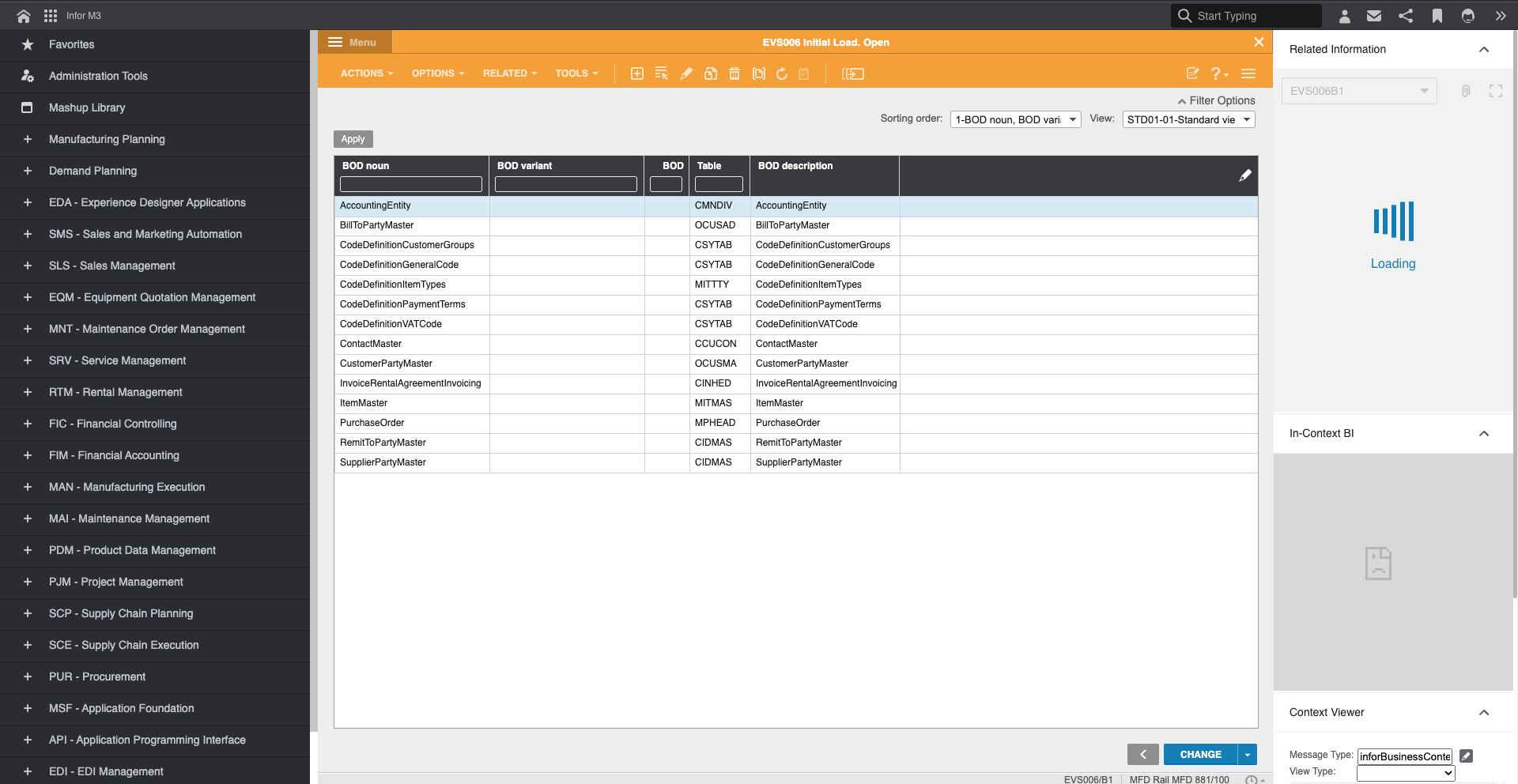The width and height of the screenshot is (1518, 784).
Task: Open the Sorting order dropdown
Action: 1015,119
